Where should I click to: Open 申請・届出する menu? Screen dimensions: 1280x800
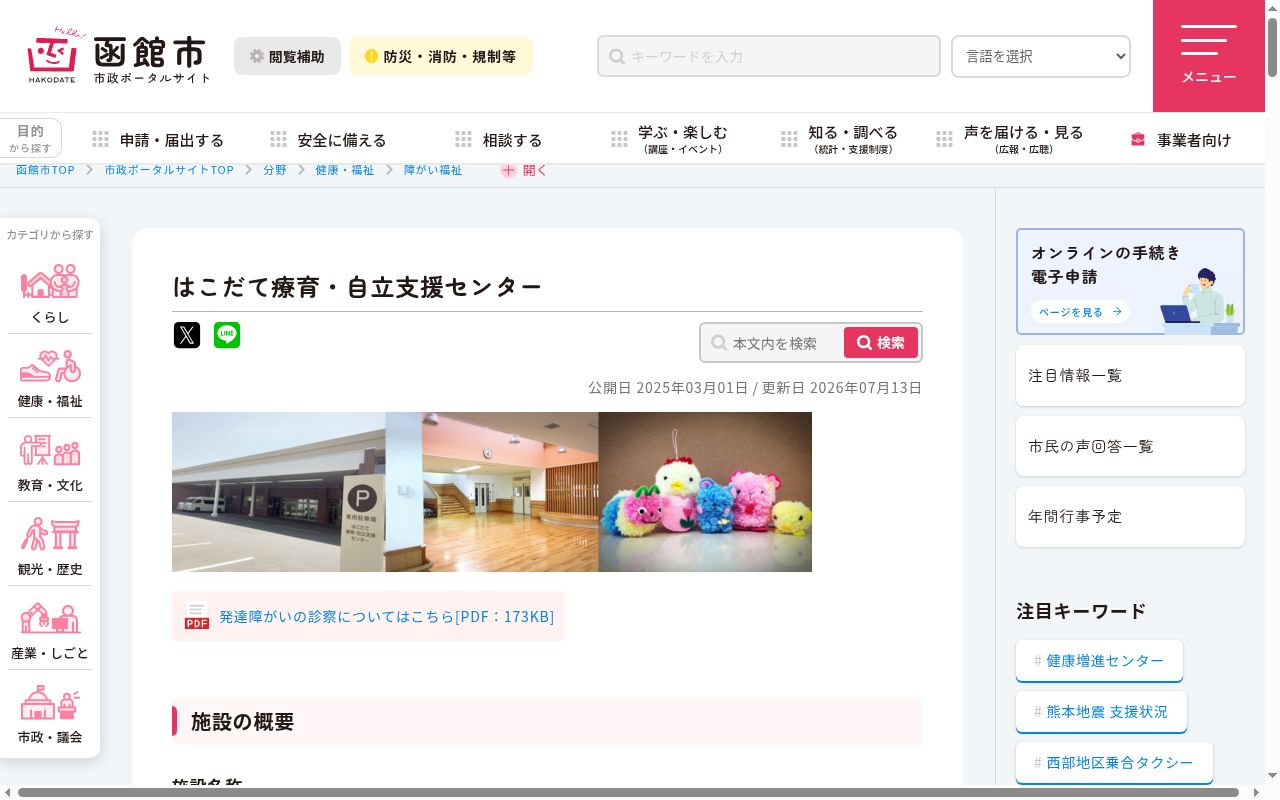pyautogui.click(x=159, y=140)
